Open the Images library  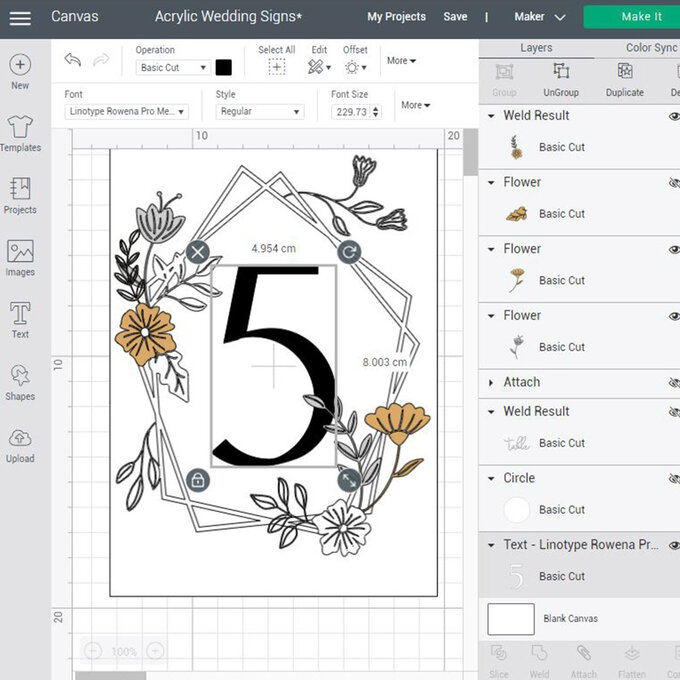pos(20,257)
